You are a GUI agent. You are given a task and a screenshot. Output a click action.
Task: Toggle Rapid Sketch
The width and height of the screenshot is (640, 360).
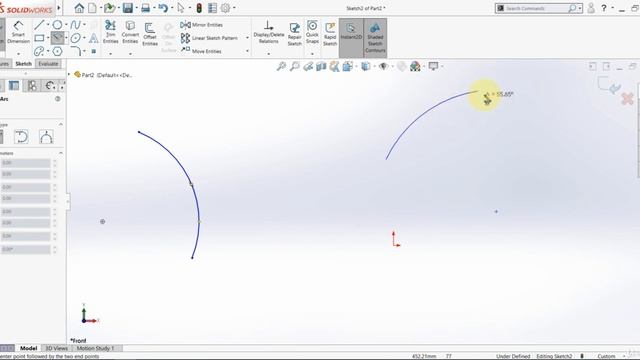[x=330, y=34]
